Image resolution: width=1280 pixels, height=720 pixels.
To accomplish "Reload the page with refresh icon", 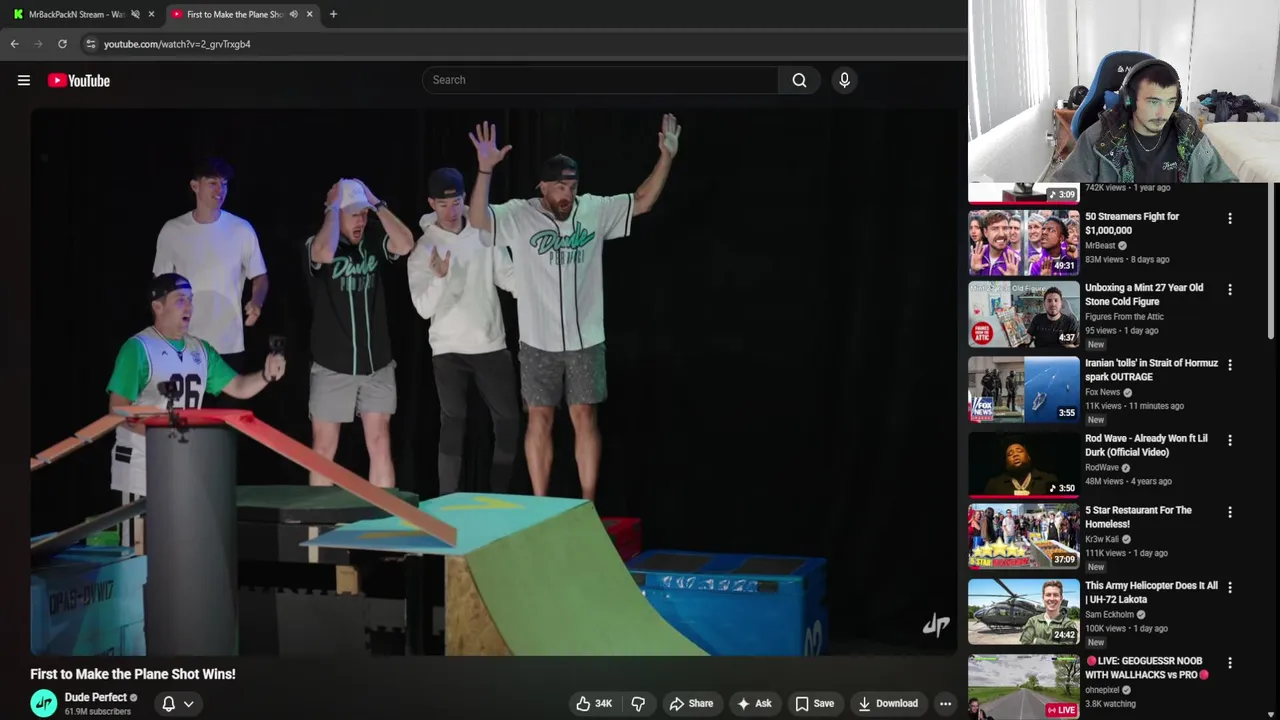I will [x=62, y=44].
